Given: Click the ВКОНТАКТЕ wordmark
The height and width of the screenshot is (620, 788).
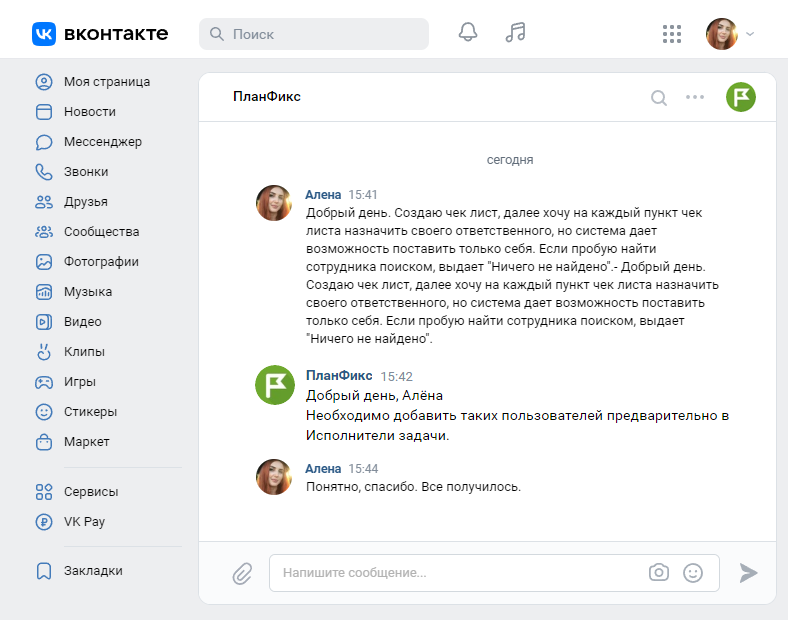Looking at the screenshot, I should pyautogui.click(x=116, y=34).
